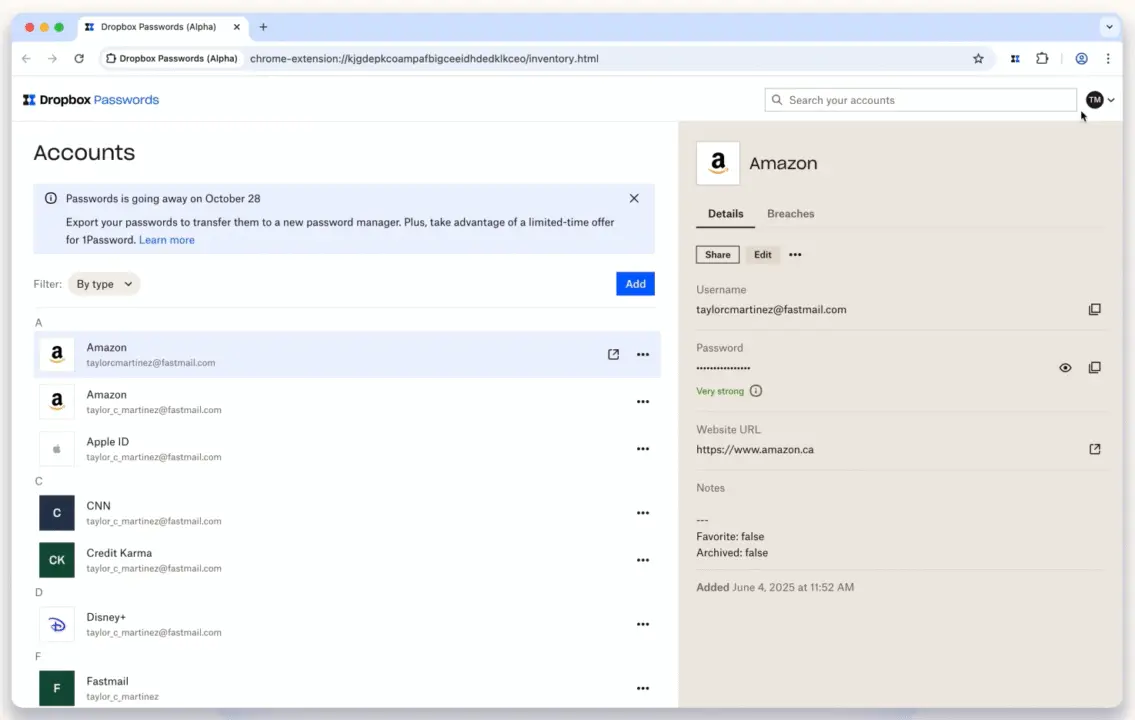The image size is (1135, 720).
Task: Launch the selected Amazon account site
Action: pos(613,355)
